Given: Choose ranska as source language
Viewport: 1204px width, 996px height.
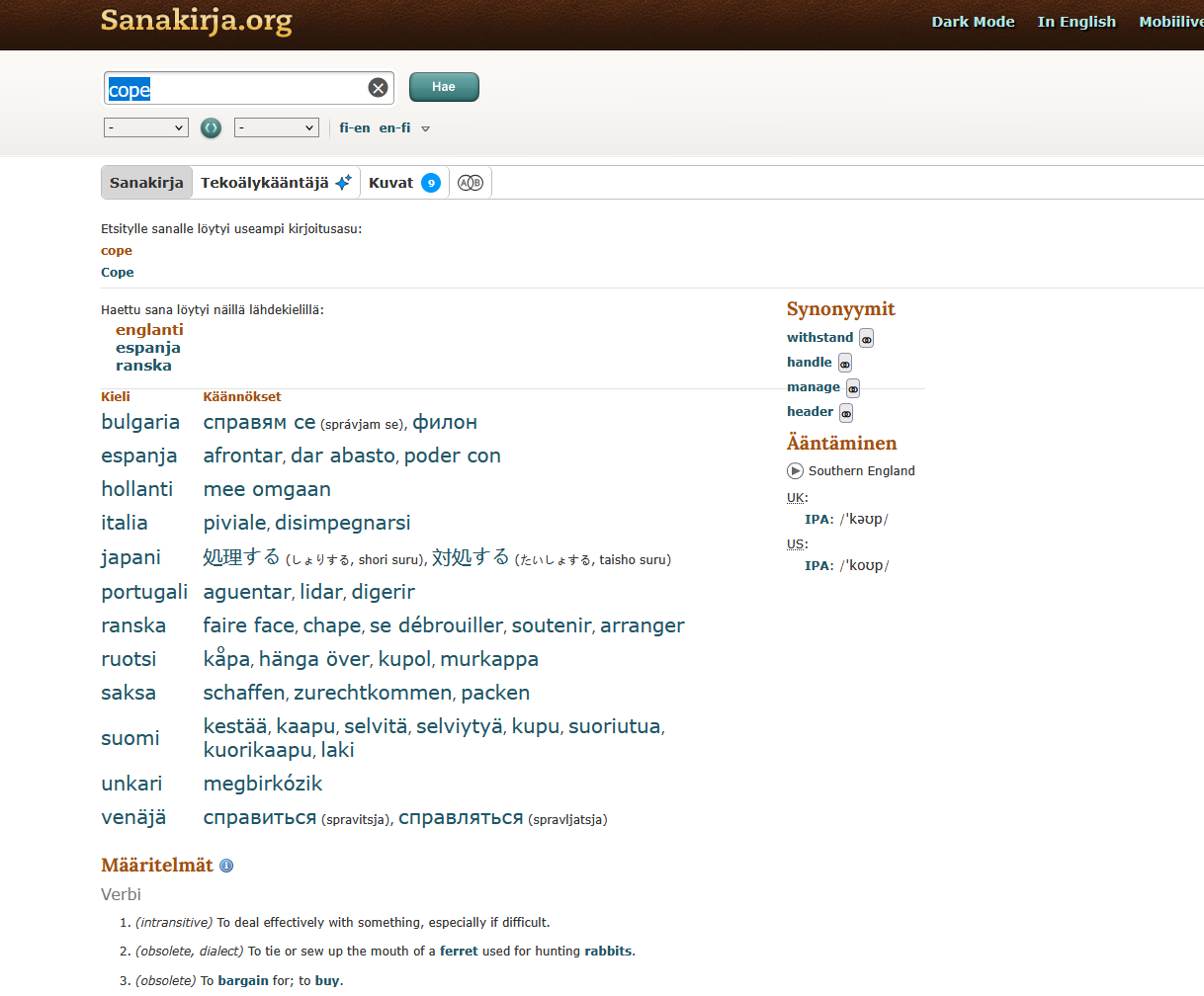Looking at the screenshot, I should 143,366.
